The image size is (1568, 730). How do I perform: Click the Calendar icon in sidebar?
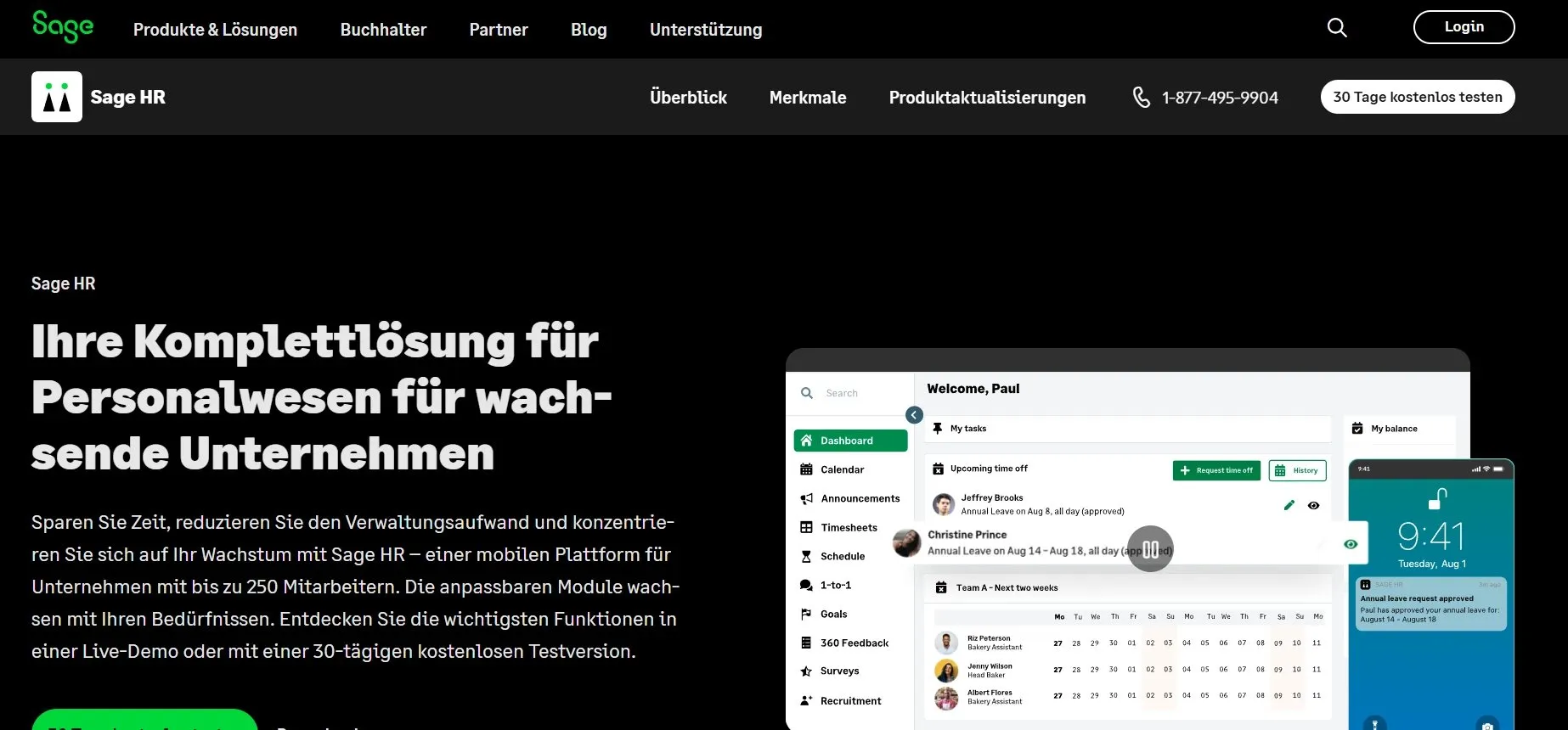(x=807, y=469)
